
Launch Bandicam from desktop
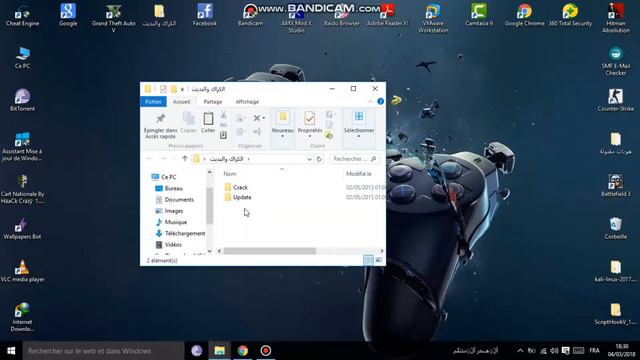pyautogui.click(x=250, y=16)
